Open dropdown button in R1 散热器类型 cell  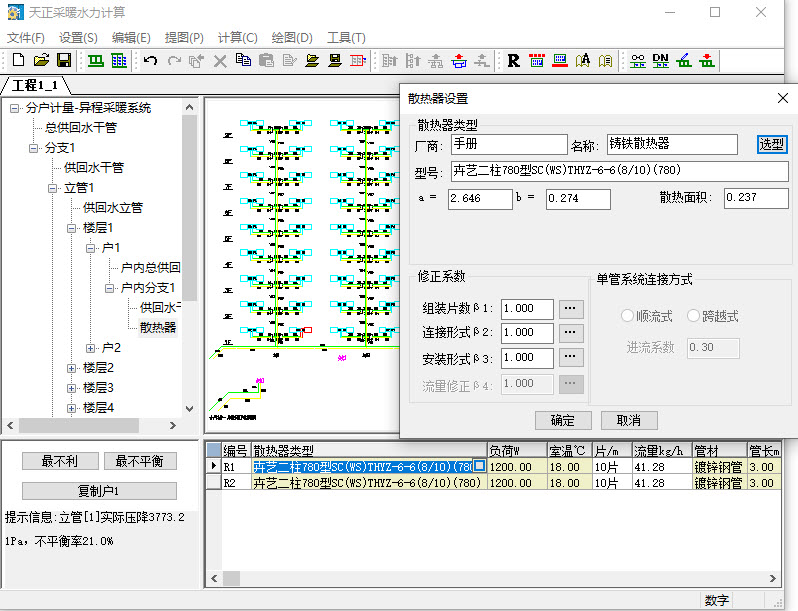tap(479, 465)
